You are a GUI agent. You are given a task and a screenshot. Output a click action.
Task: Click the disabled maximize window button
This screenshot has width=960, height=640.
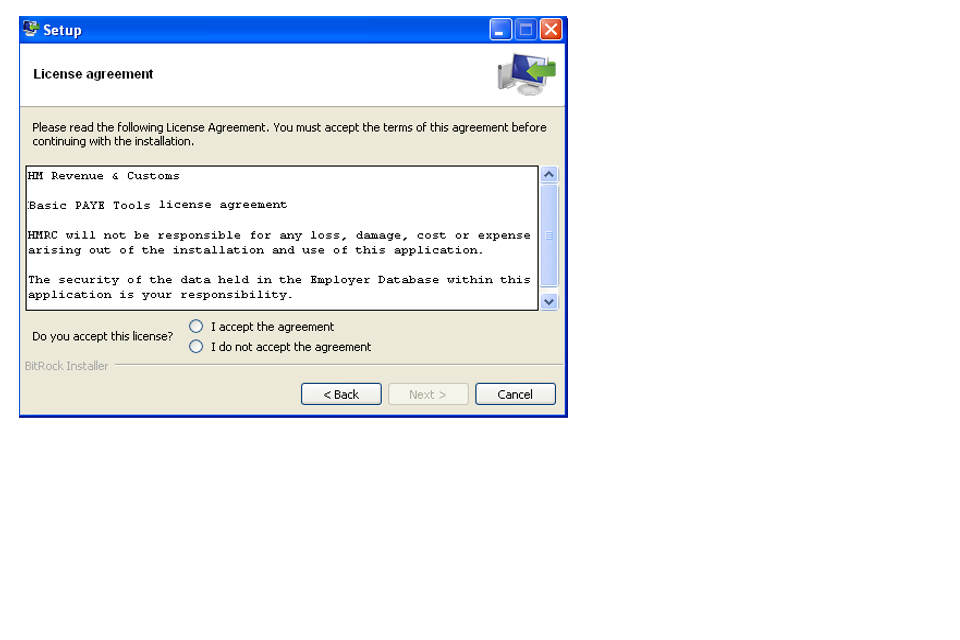pos(526,29)
